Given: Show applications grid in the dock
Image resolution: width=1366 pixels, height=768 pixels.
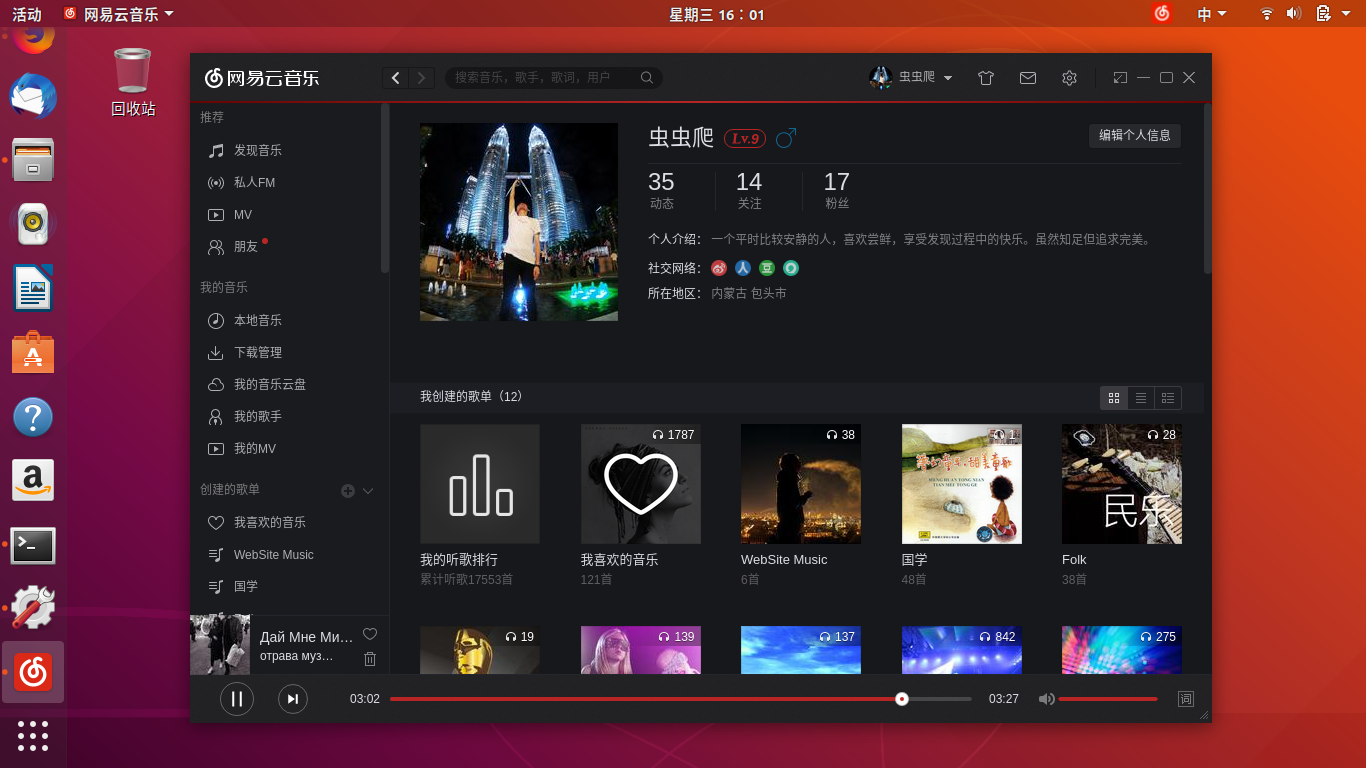Looking at the screenshot, I should pyautogui.click(x=33, y=735).
